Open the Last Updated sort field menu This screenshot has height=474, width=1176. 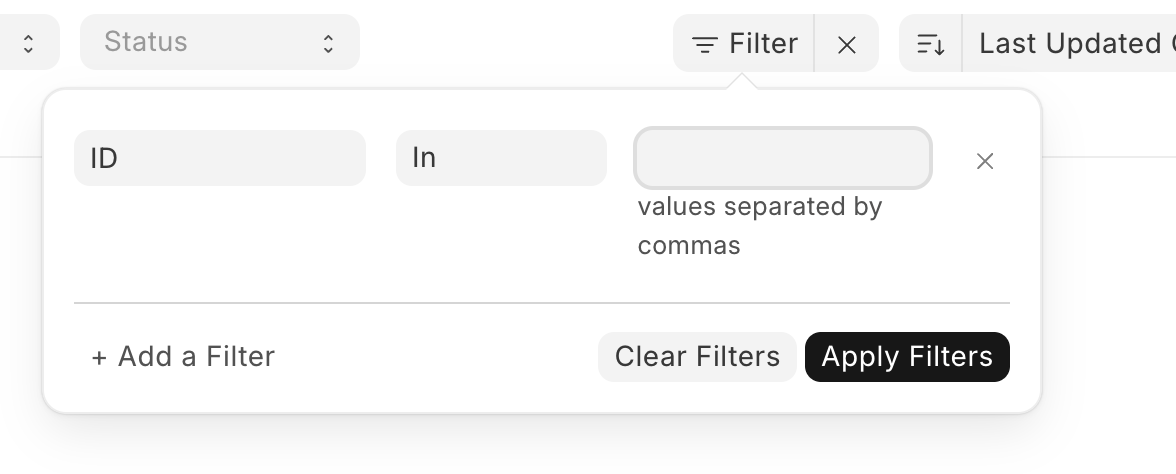[x=1070, y=44]
